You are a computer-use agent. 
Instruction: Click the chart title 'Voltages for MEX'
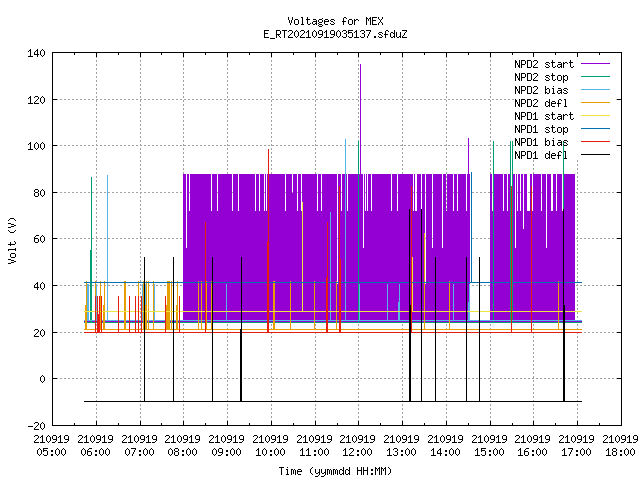point(335,21)
